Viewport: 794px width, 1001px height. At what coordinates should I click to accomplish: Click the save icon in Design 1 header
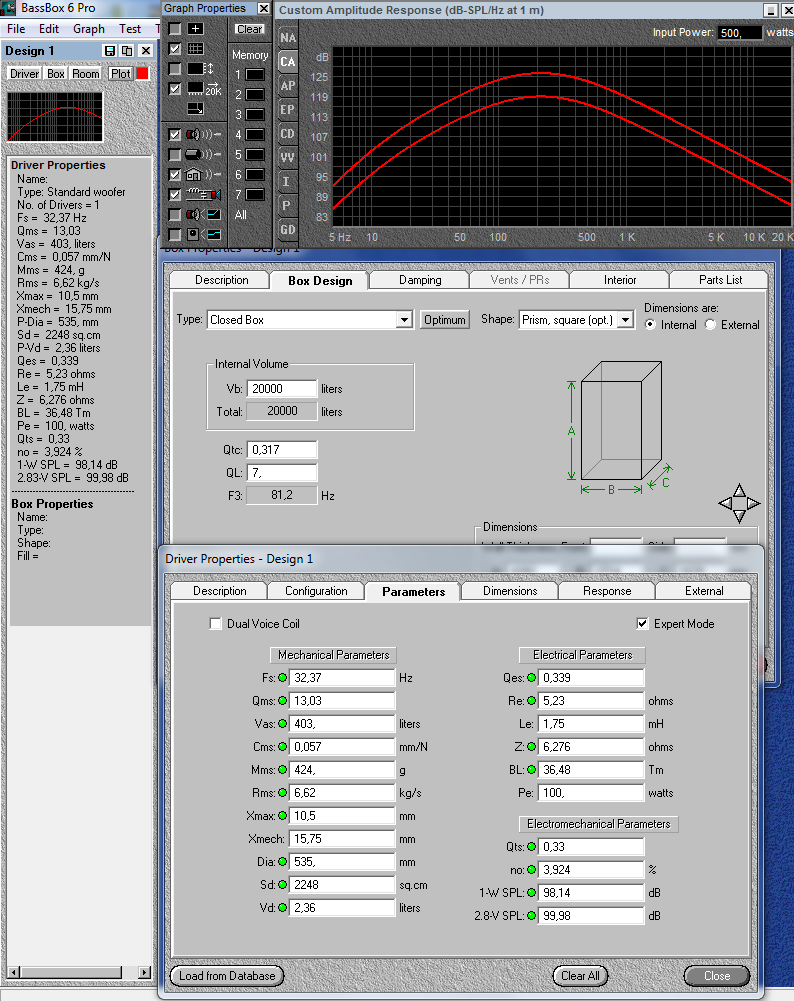click(111, 51)
